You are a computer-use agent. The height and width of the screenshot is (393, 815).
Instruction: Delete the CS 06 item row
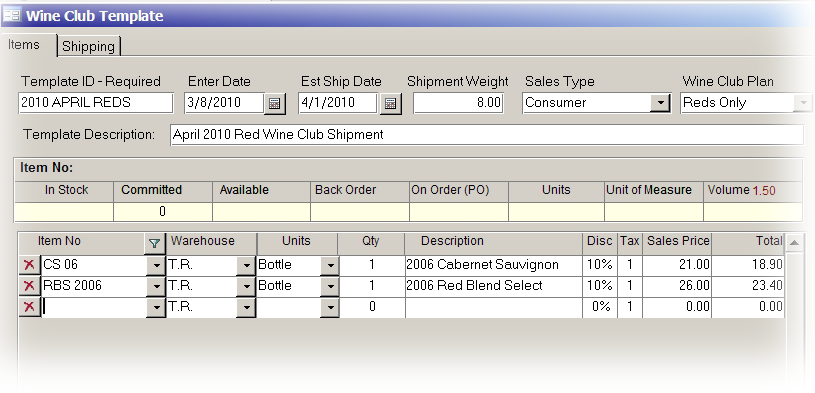tap(29, 265)
